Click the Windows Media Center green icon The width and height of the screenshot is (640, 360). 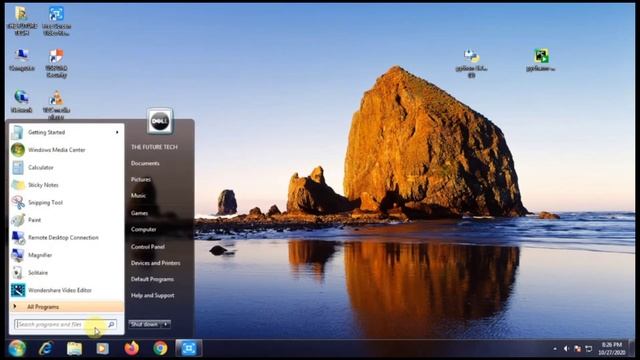pos(18,150)
